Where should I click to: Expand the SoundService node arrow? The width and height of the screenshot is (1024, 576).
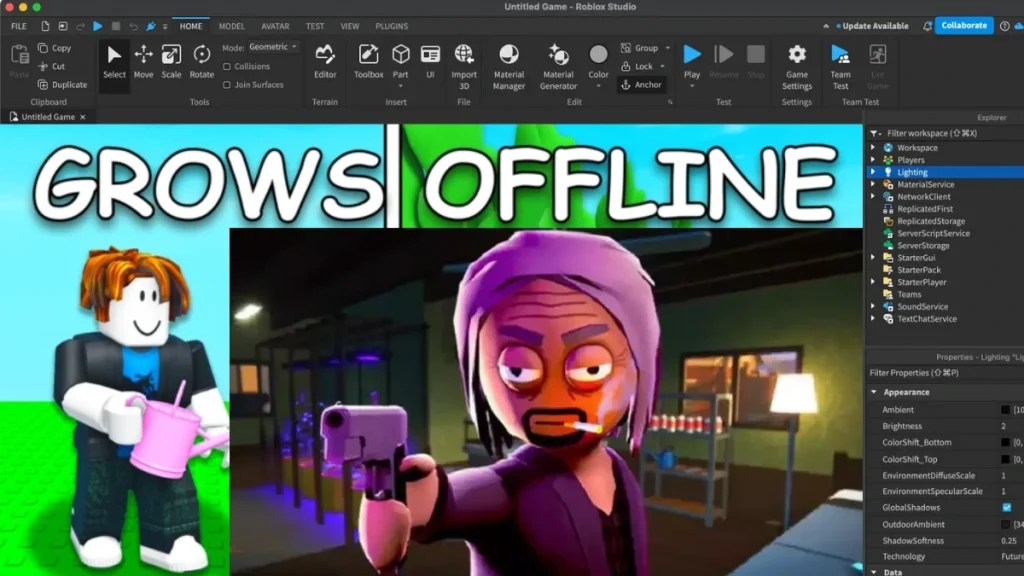click(x=873, y=306)
